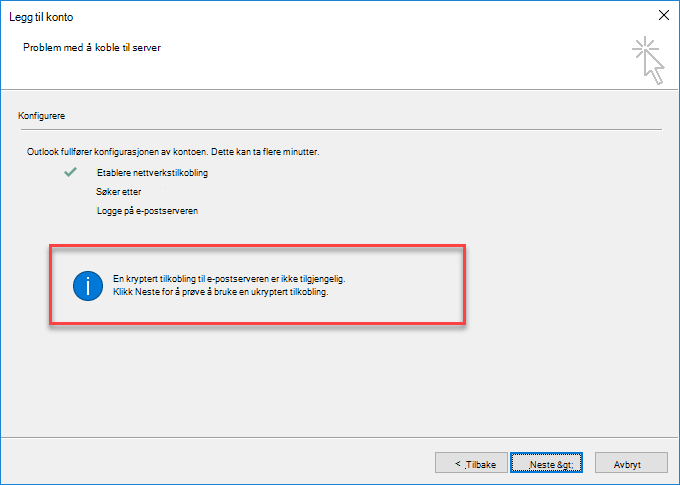Image resolution: width=680 pixels, height=485 pixels.
Task: Click the back arrow in the Tilbake button
Action: point(458,463)
